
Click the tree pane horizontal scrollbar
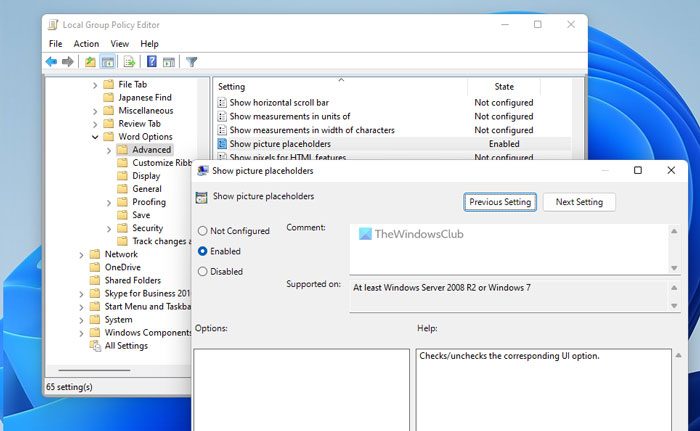click(94, 370)
